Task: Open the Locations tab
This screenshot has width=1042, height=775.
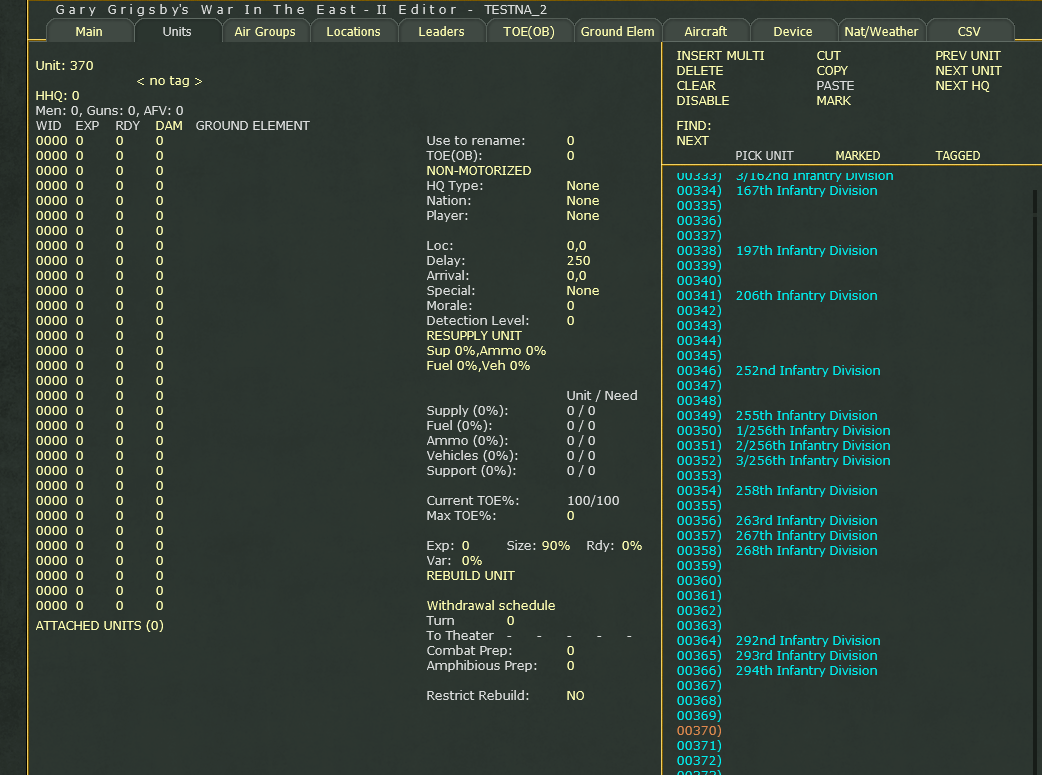Action: coord(353,31)
